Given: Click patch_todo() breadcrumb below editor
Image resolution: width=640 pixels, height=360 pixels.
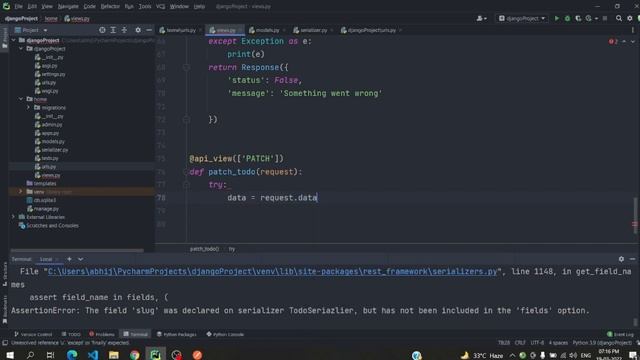Looking at the screenshot, I should 204,249.
